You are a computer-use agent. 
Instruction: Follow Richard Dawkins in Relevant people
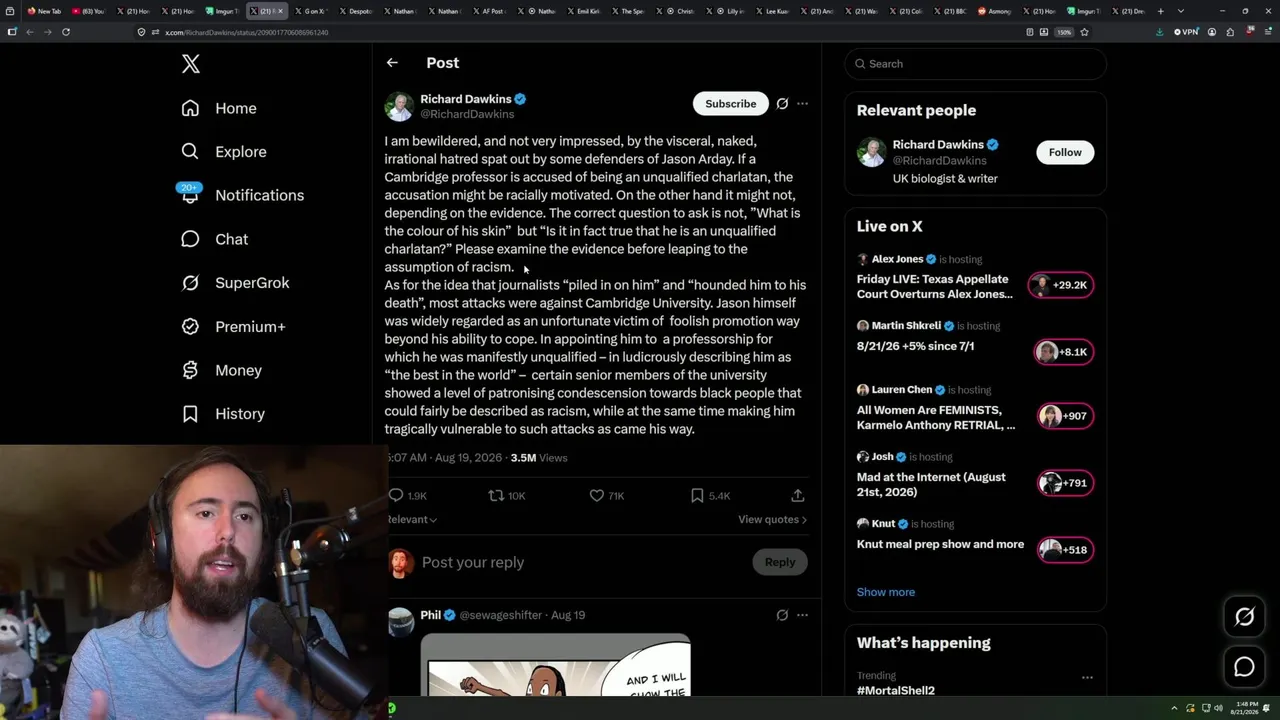[1065, 152]
